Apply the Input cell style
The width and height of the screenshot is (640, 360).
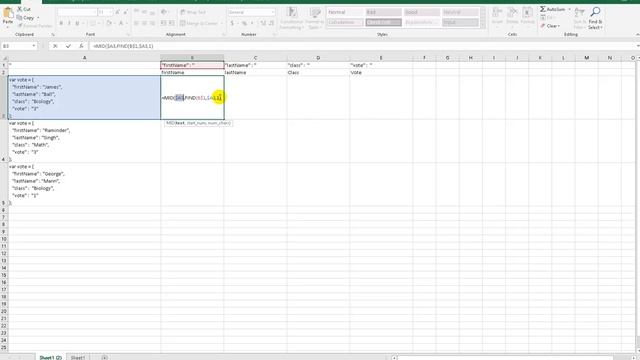point(460,22)
